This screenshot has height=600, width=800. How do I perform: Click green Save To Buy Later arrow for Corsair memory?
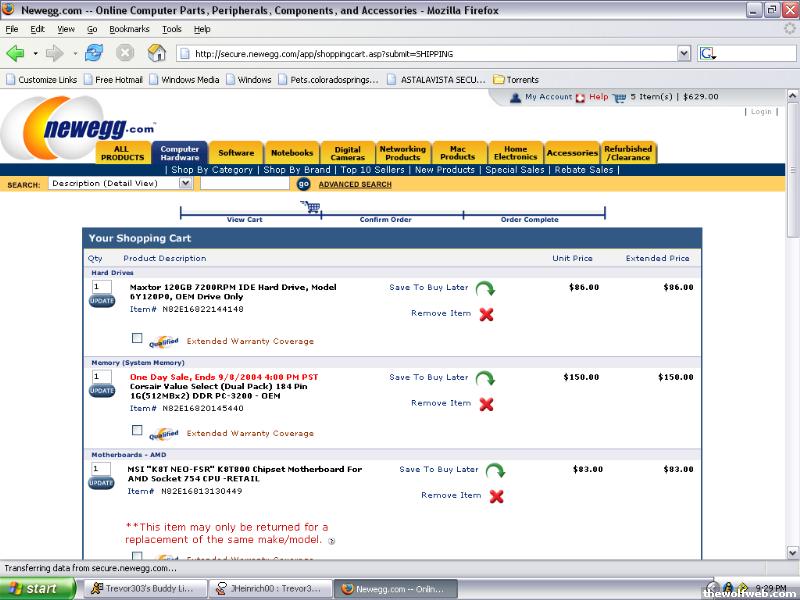(x=485, y=379)
